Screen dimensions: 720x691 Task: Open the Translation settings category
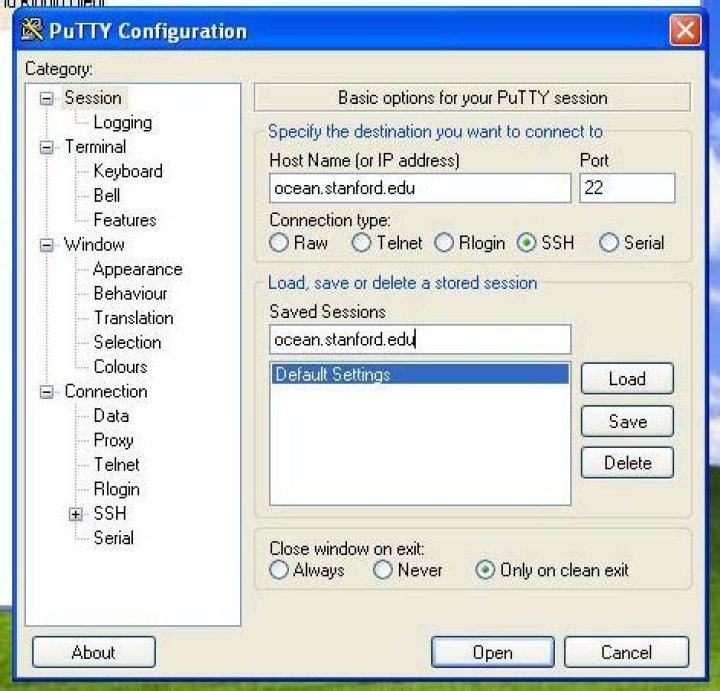134,318
